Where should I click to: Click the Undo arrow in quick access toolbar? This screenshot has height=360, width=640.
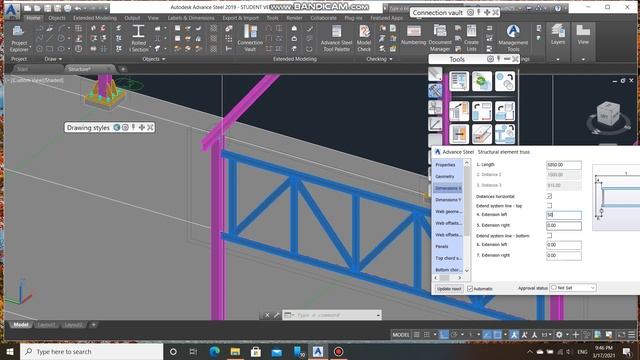(78, 8)
